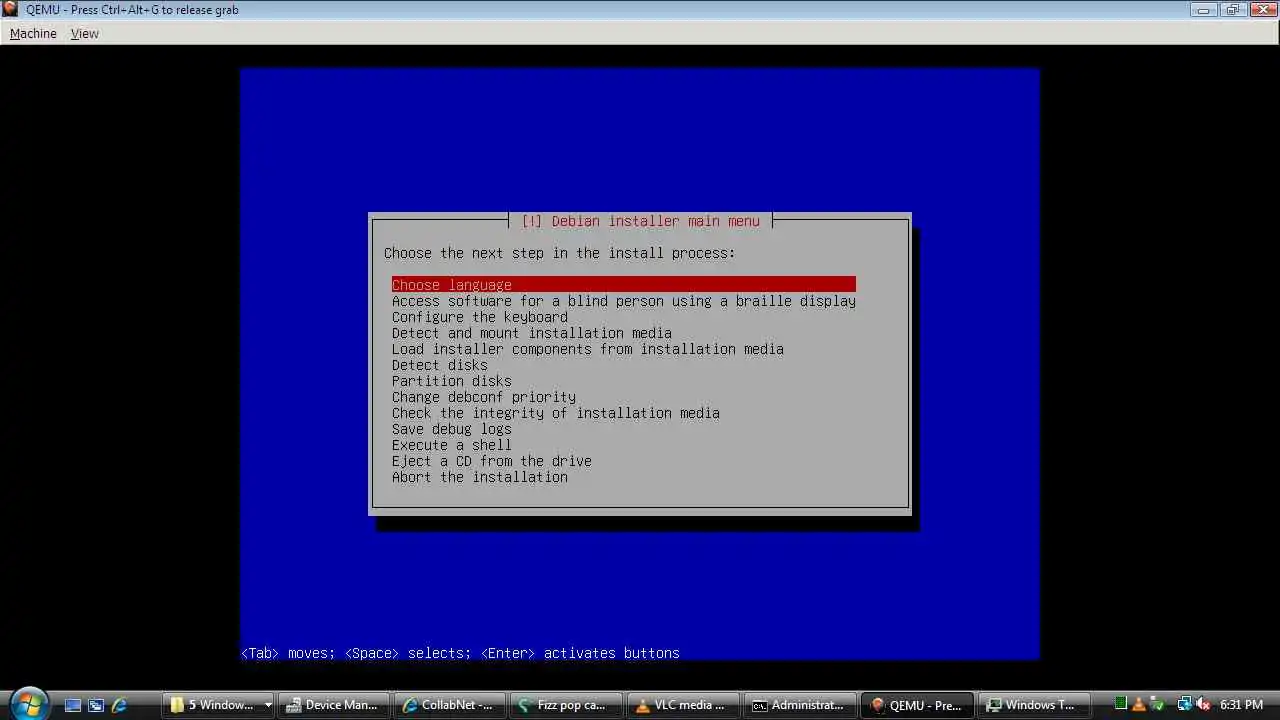Screen dimensions: 1280x720
Task: Select 'Check the integrity of installation media'
Action: coord(556,413)
